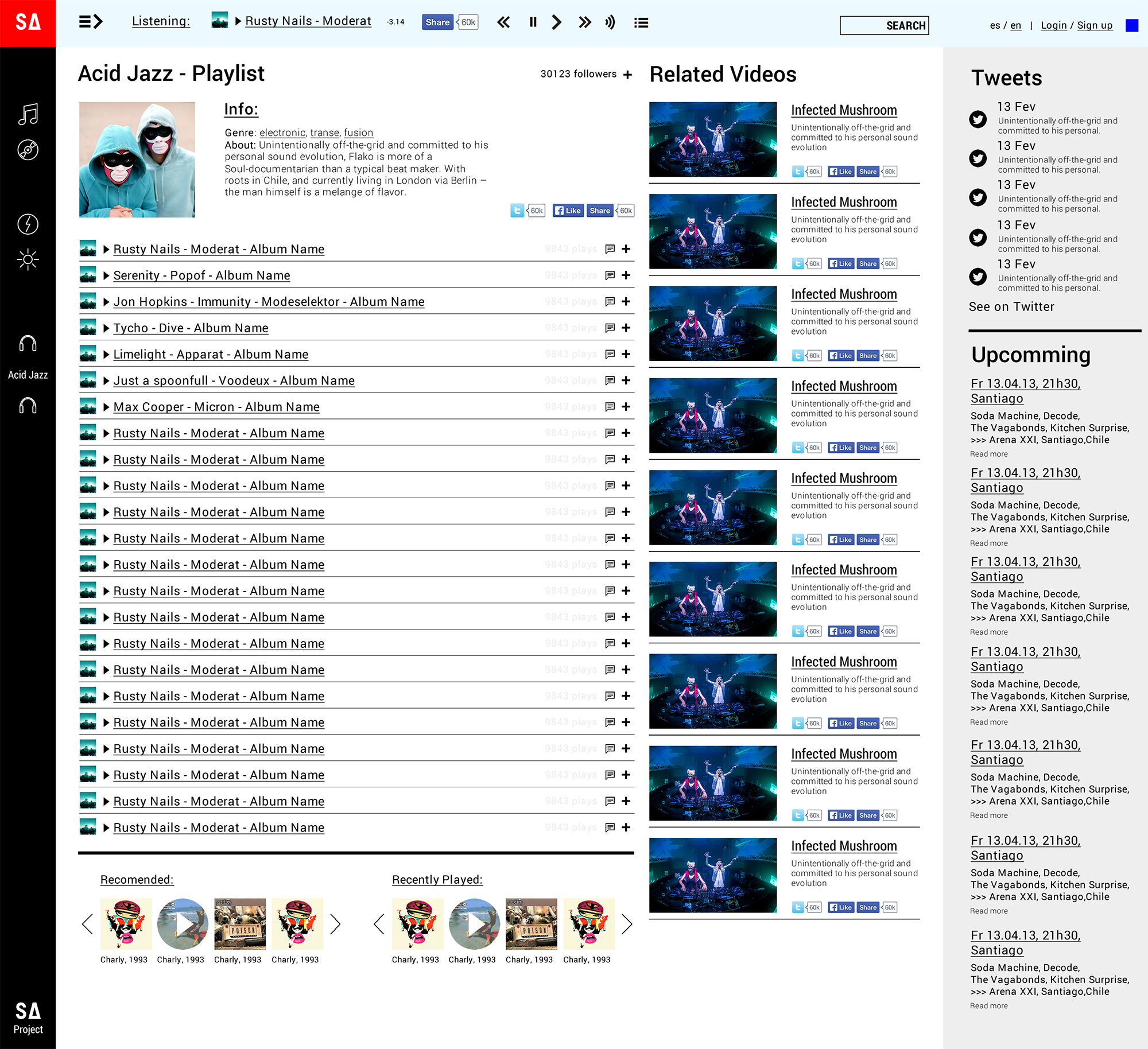Open first Twitter bird icon in Tweets
Image resolution: width=1148 pixels, height=1049 pixels.
pos(978,119)
